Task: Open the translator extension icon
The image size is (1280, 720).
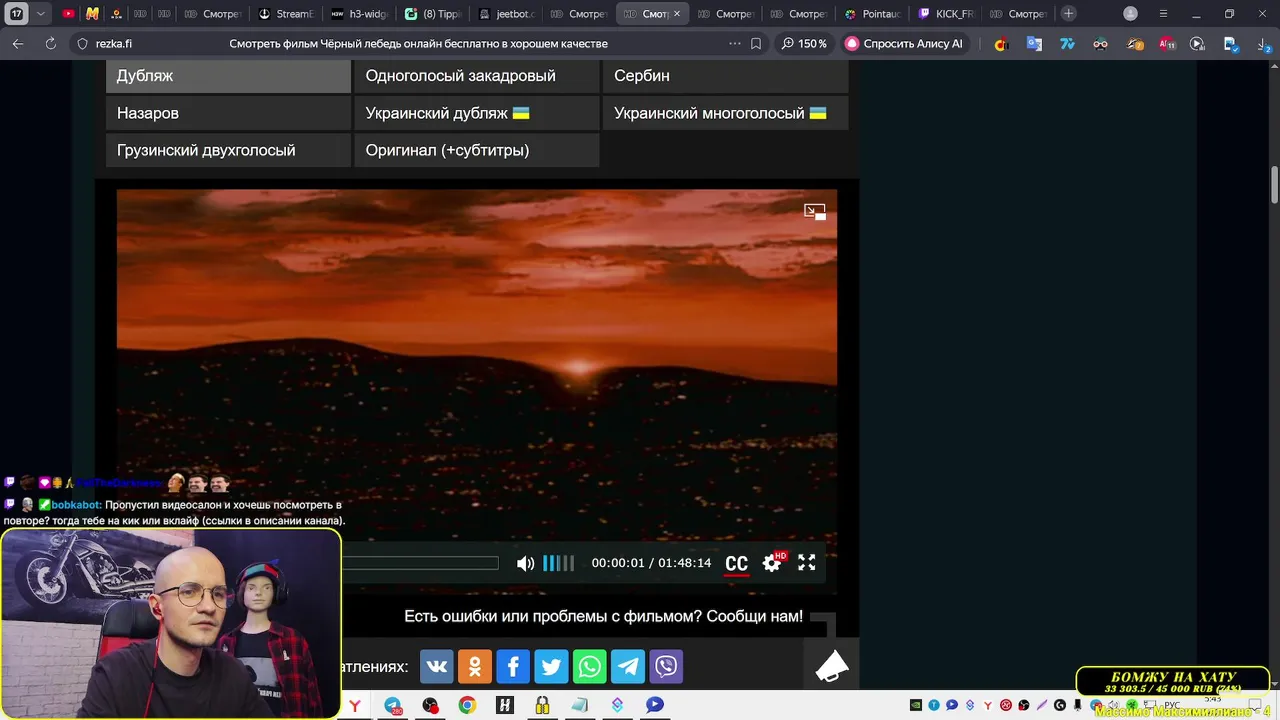Action: point(1034,44)
